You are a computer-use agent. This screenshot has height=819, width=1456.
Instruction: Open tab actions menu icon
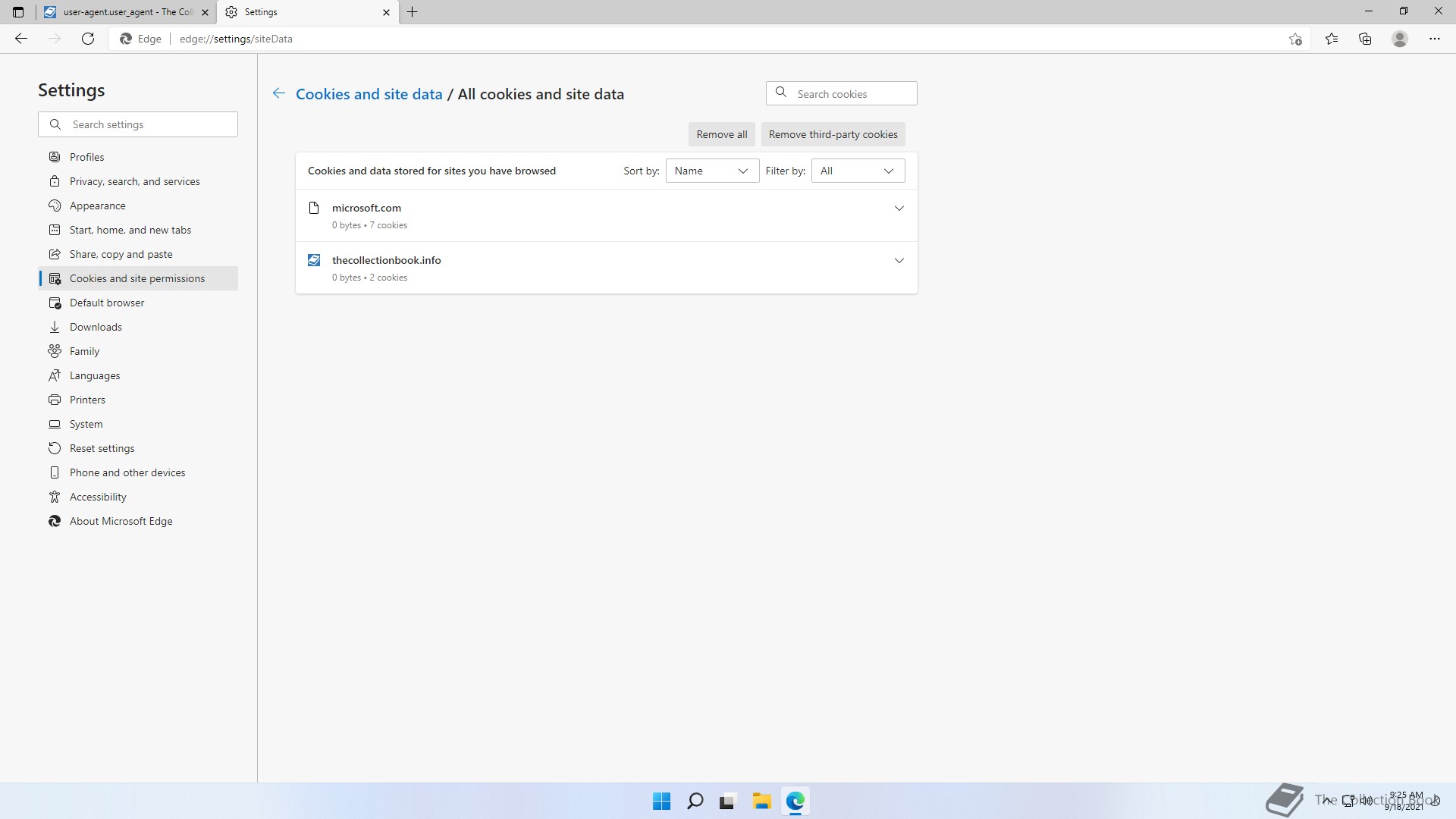pos(18,12)
